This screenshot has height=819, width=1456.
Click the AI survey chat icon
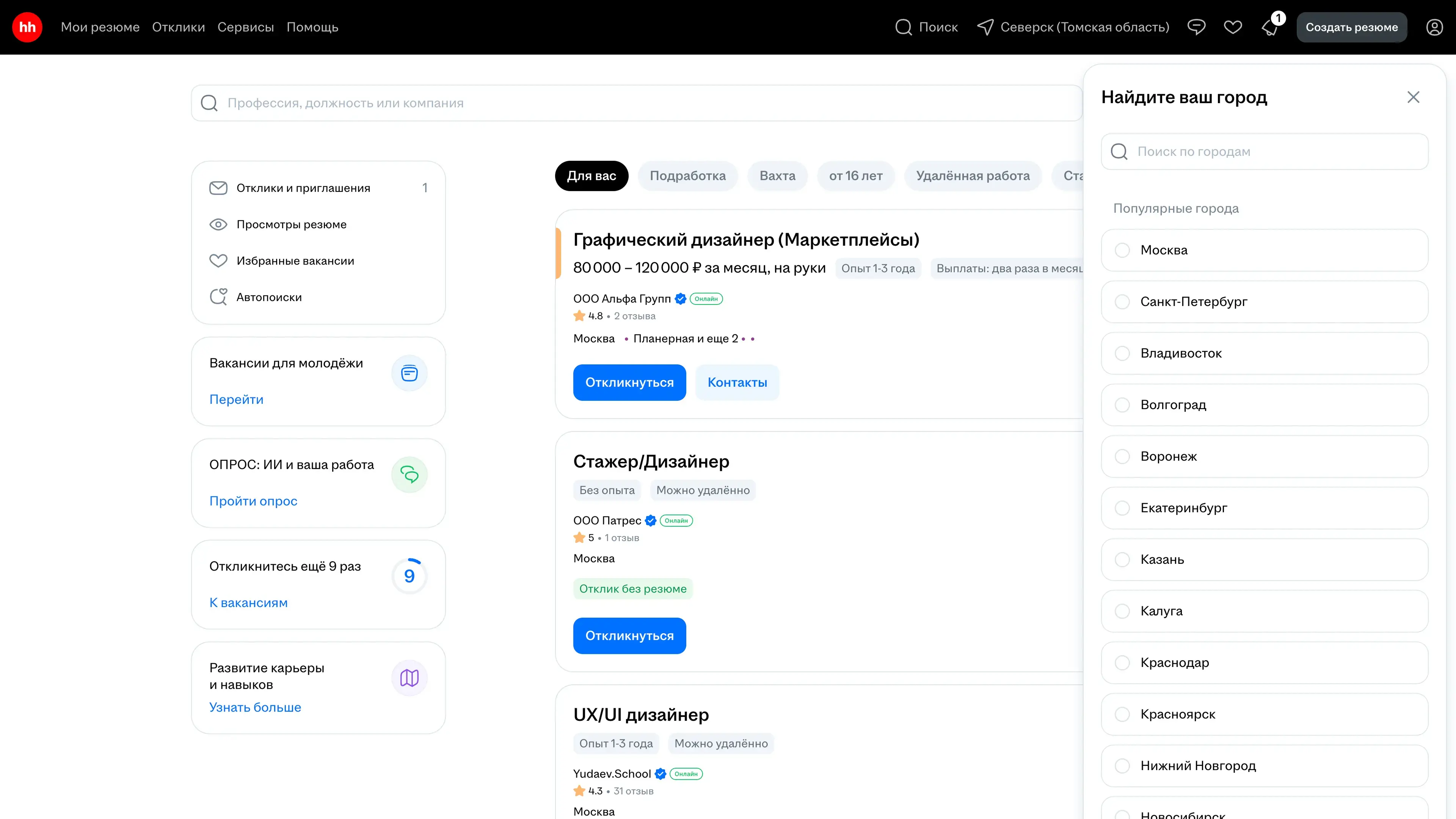click(x=409, y=475)
